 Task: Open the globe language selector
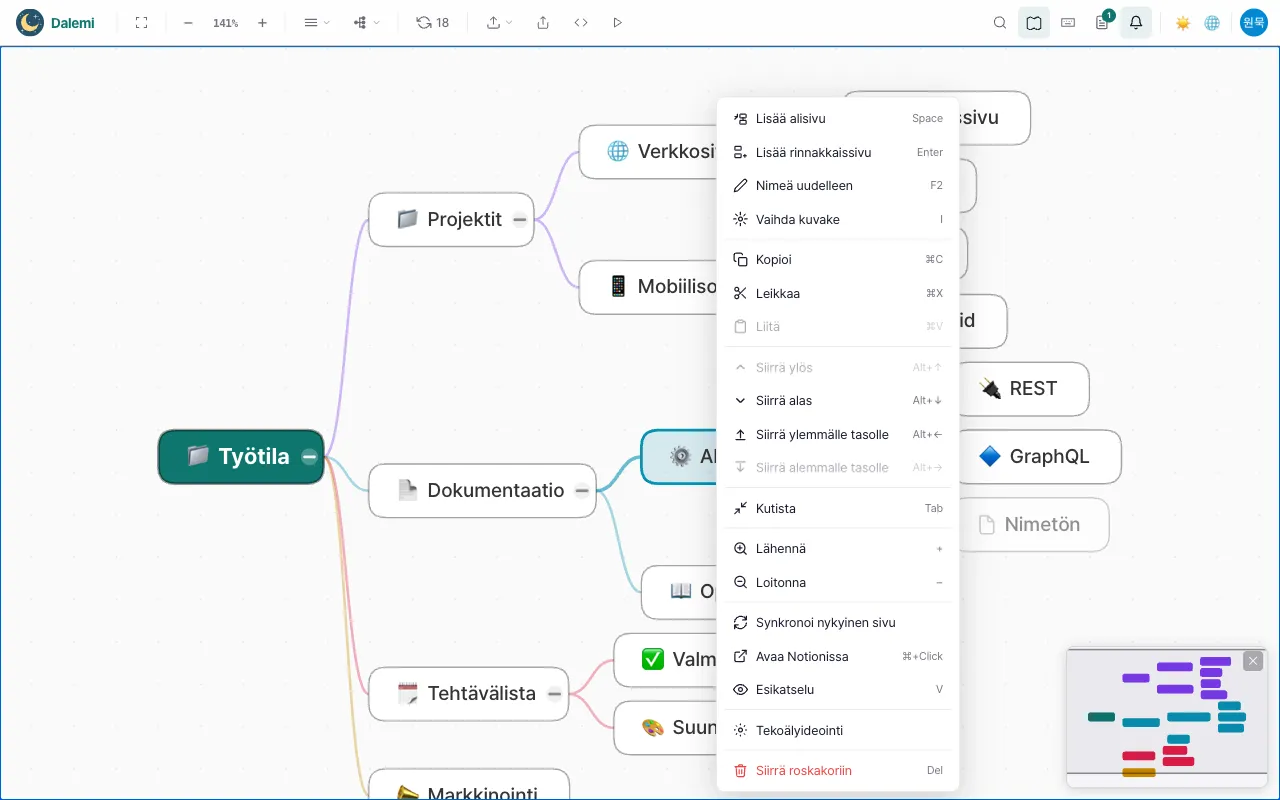1212,22
